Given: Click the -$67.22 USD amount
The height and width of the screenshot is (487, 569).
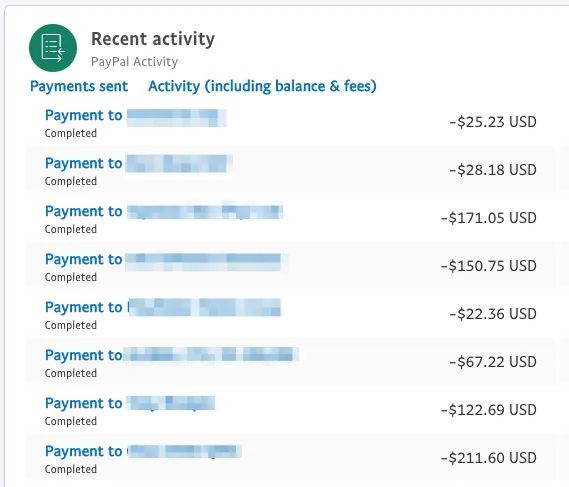Looking at the screenshot, I should click(493, 362).
